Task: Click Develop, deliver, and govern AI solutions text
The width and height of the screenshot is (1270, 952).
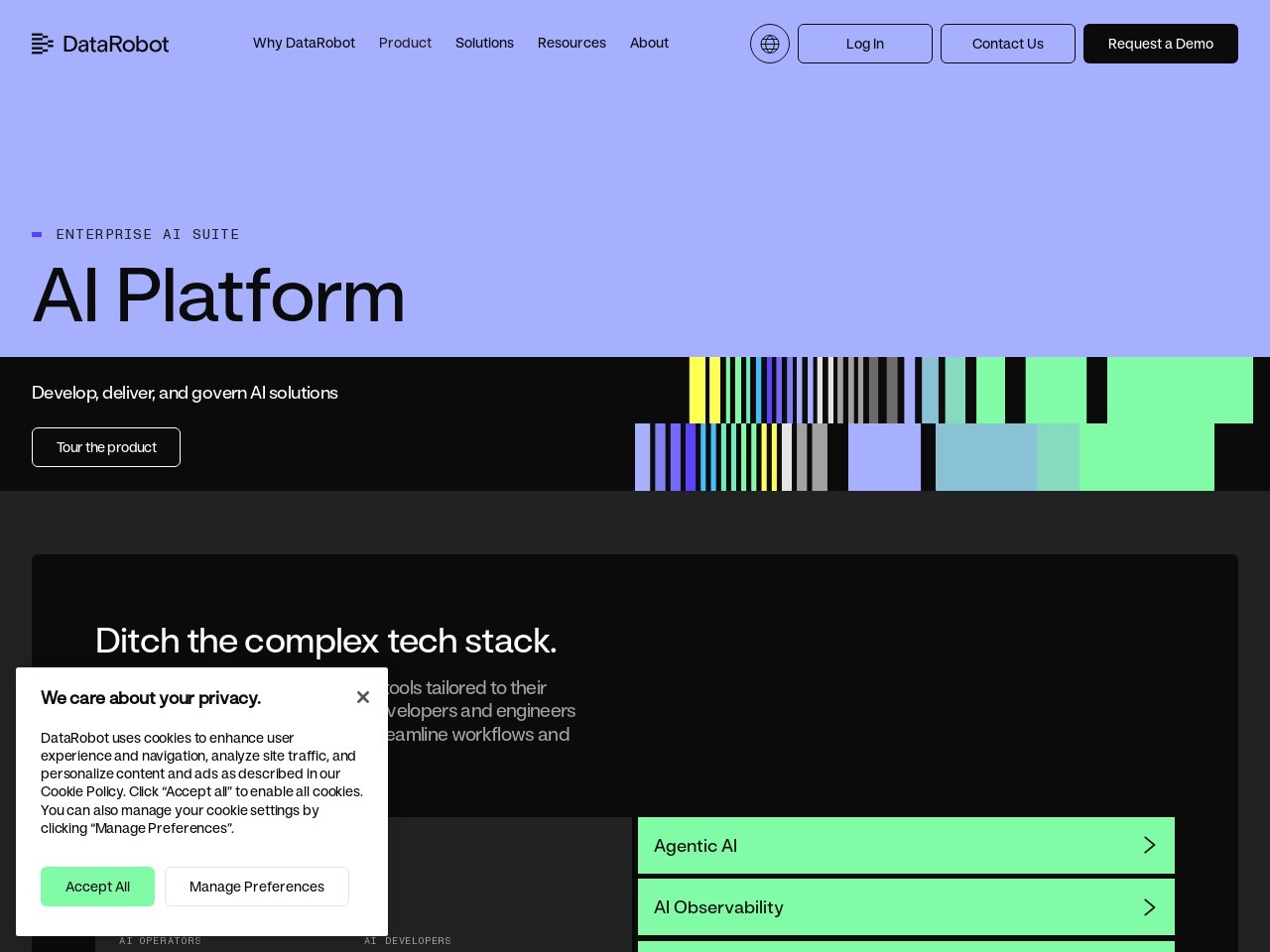Action: [185, 393]
